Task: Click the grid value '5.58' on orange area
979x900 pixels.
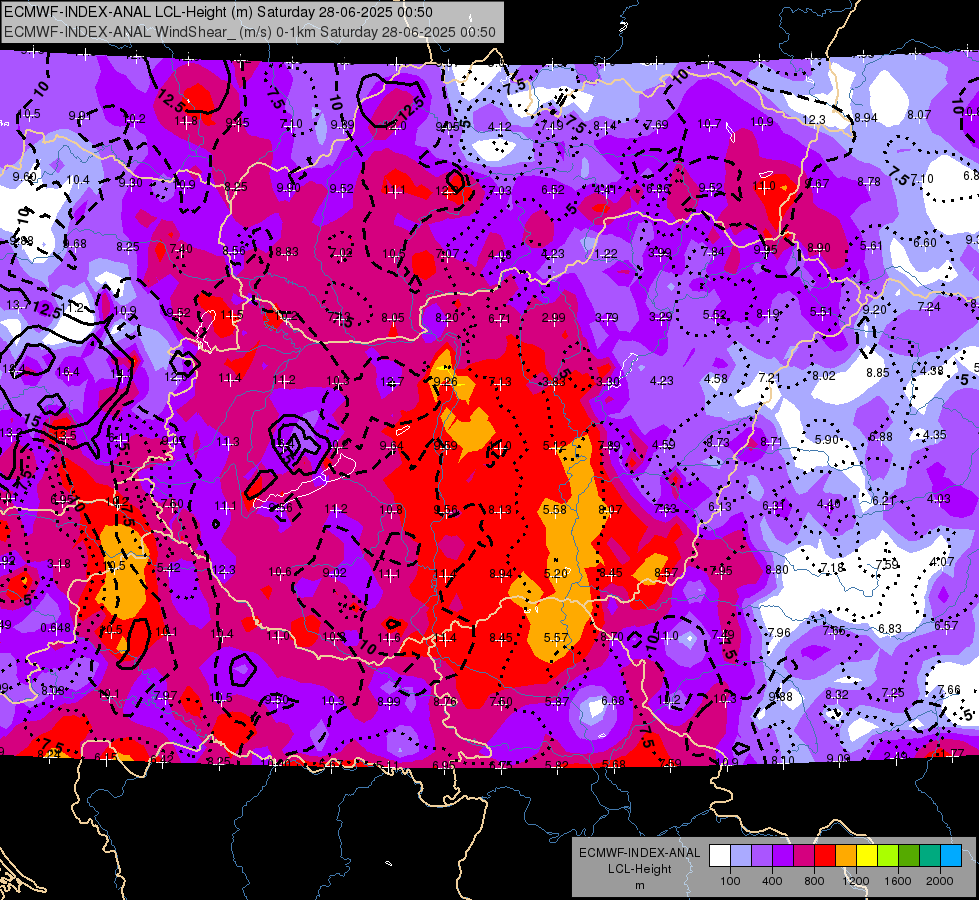Action: (x=554, y=510)
